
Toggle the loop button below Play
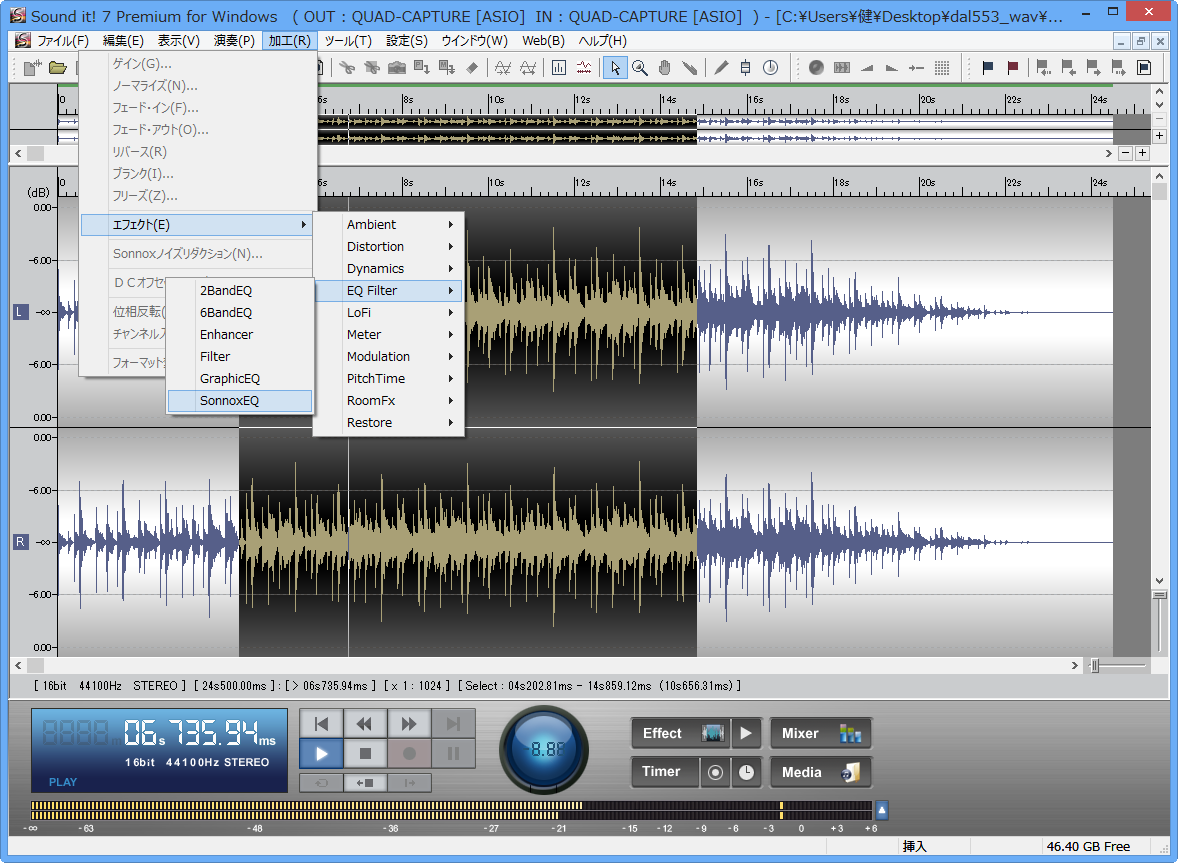[322, 783]
